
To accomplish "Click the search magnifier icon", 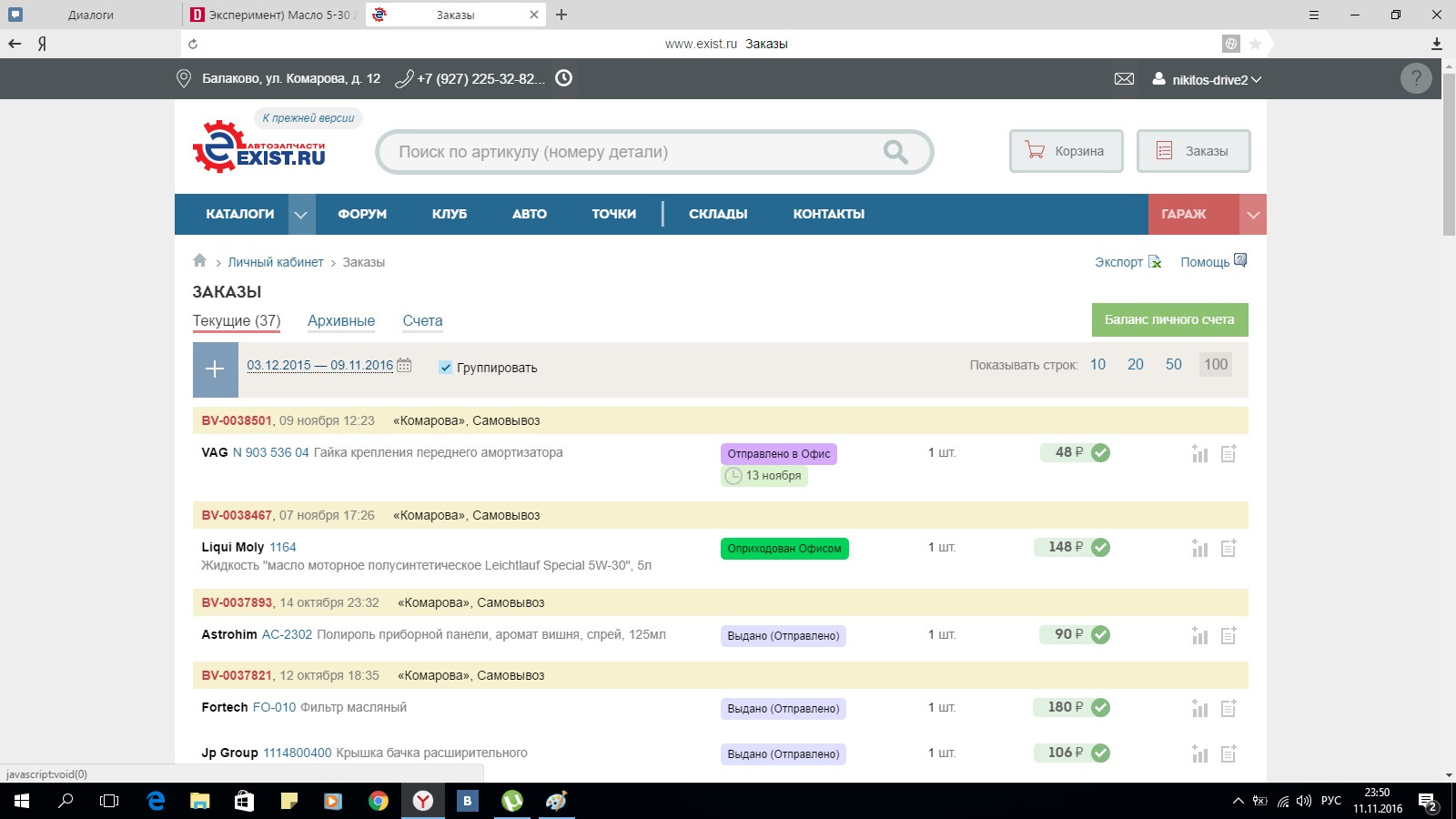I will (x=895, y=152).
